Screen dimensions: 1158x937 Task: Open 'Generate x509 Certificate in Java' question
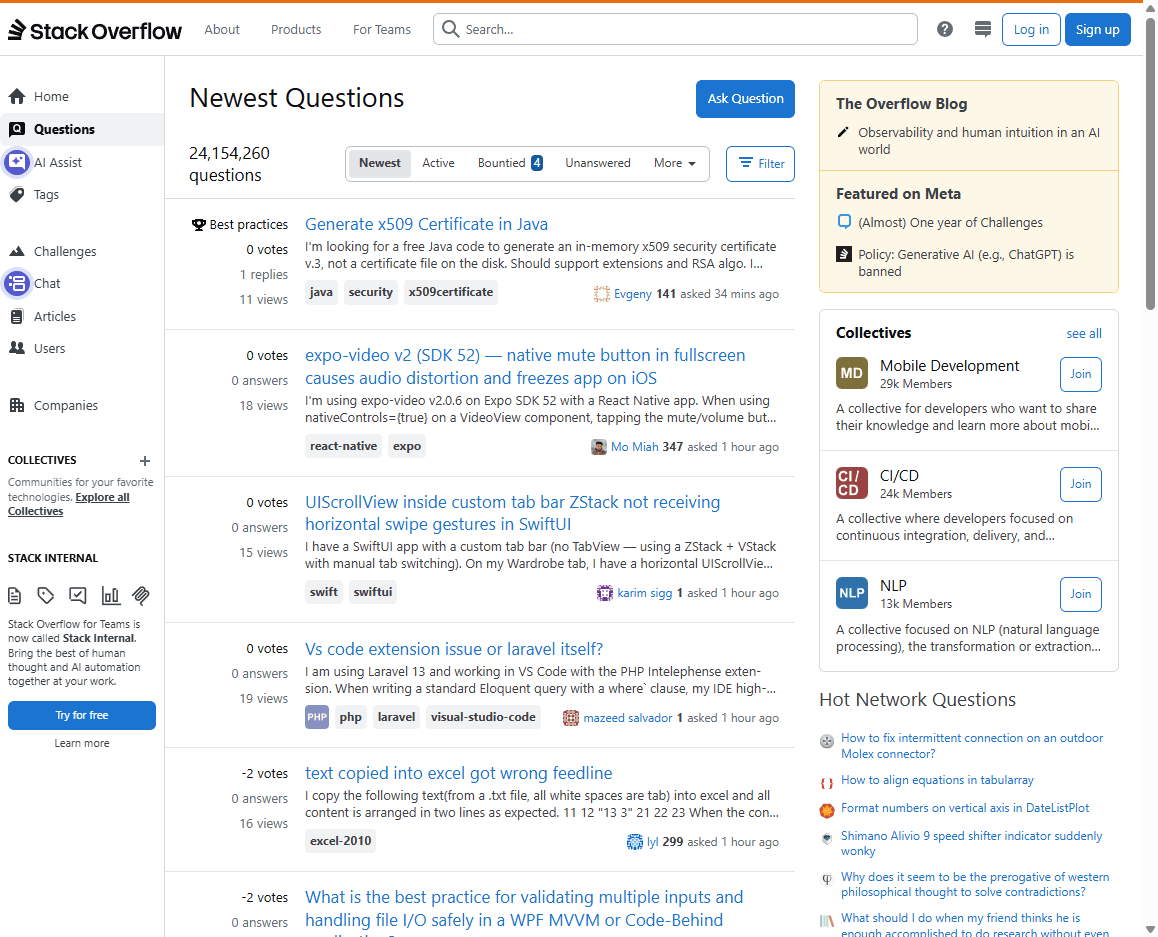[426, 224]
